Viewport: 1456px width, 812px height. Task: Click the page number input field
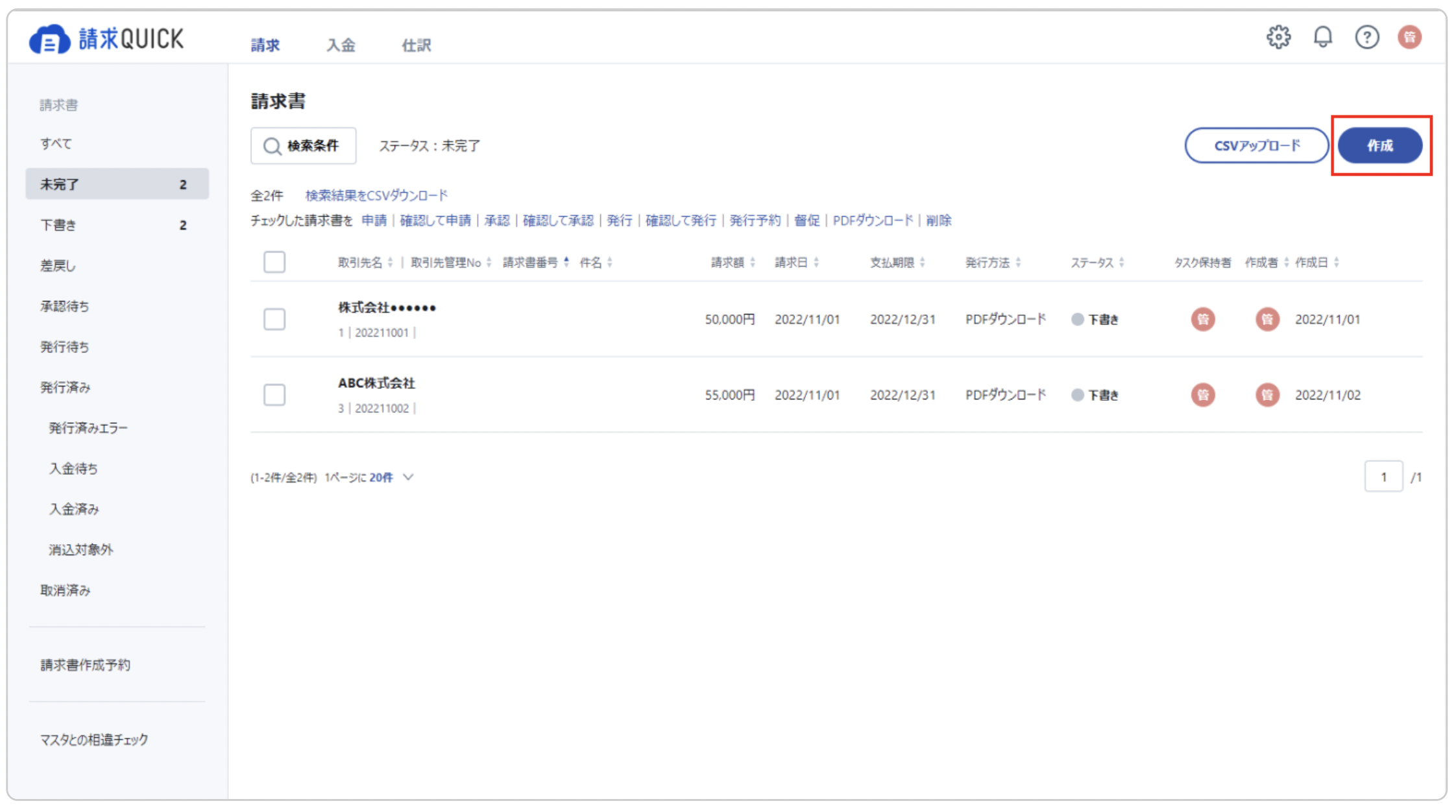[x=1383, y=477]
